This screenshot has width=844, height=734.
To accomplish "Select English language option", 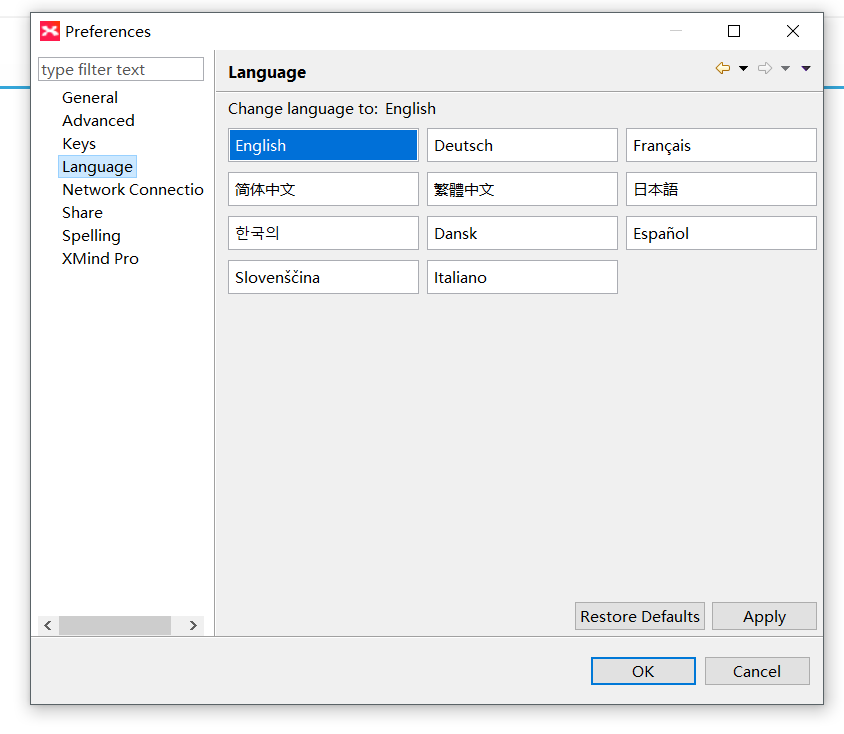I will click(x=323, y=145).
